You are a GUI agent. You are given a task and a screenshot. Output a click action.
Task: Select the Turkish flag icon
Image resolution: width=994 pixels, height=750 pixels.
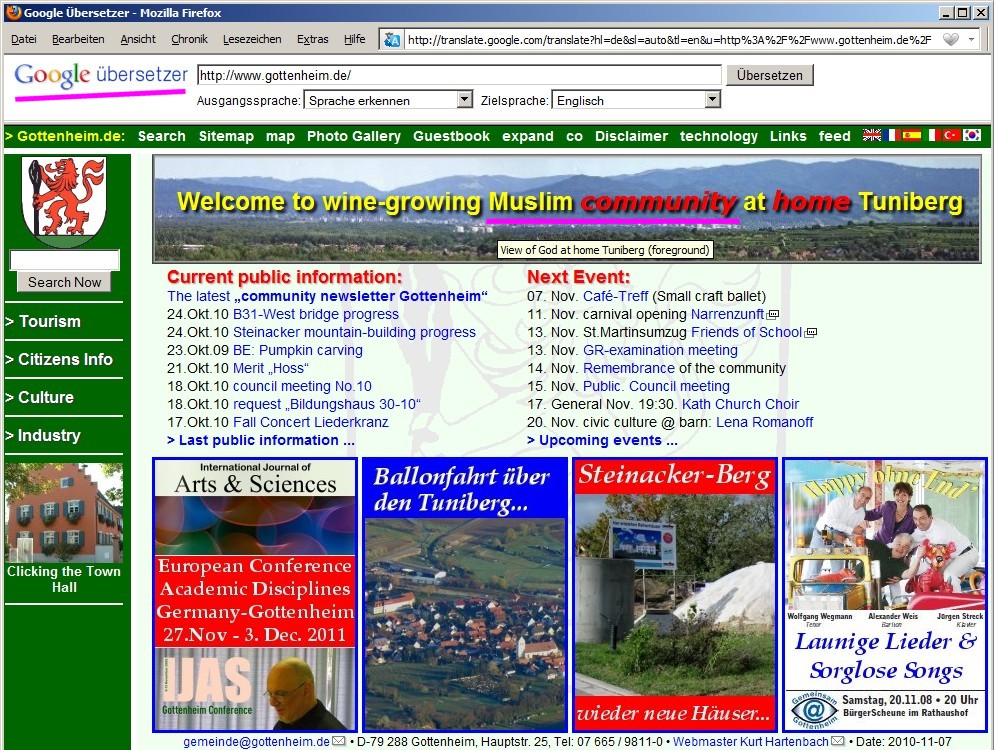pyautogui.click(x=951, y=136)
